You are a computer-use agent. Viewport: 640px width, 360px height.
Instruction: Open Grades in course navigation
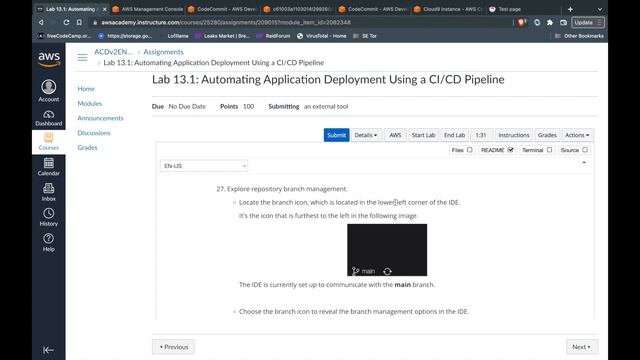[87, 147]
